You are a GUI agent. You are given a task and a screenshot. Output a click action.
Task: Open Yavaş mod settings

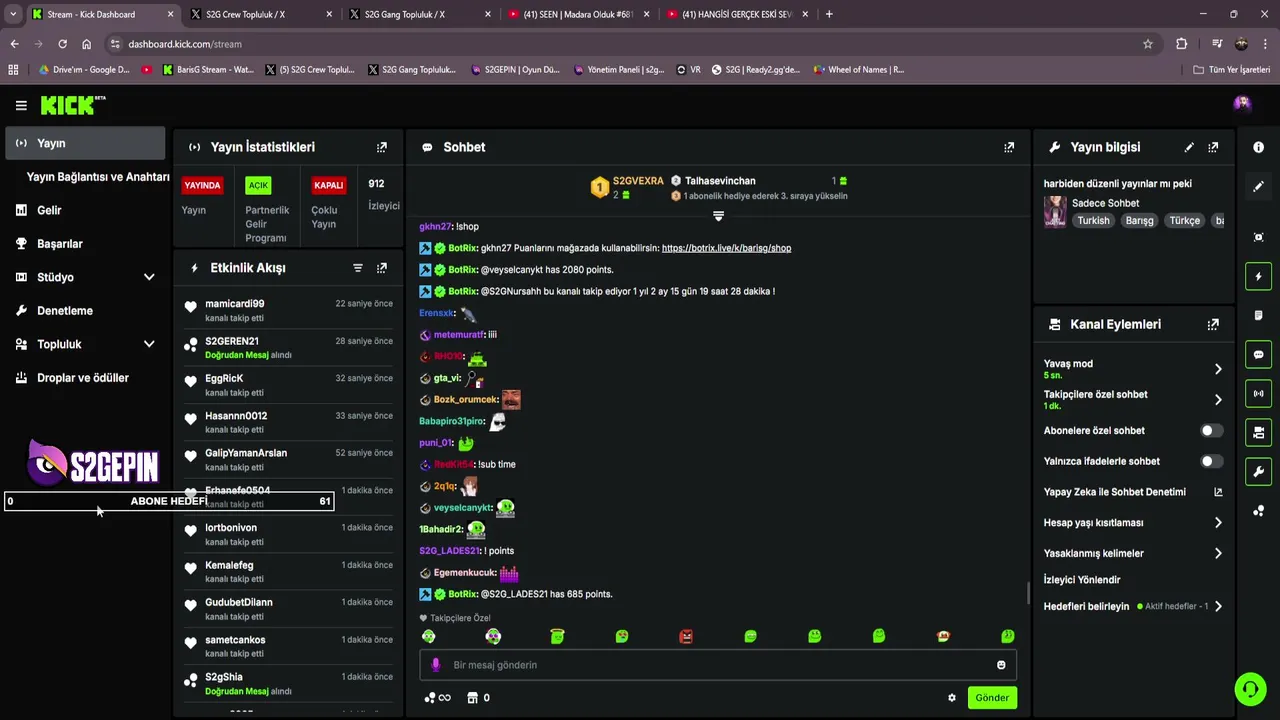[x=1133, y=369]
